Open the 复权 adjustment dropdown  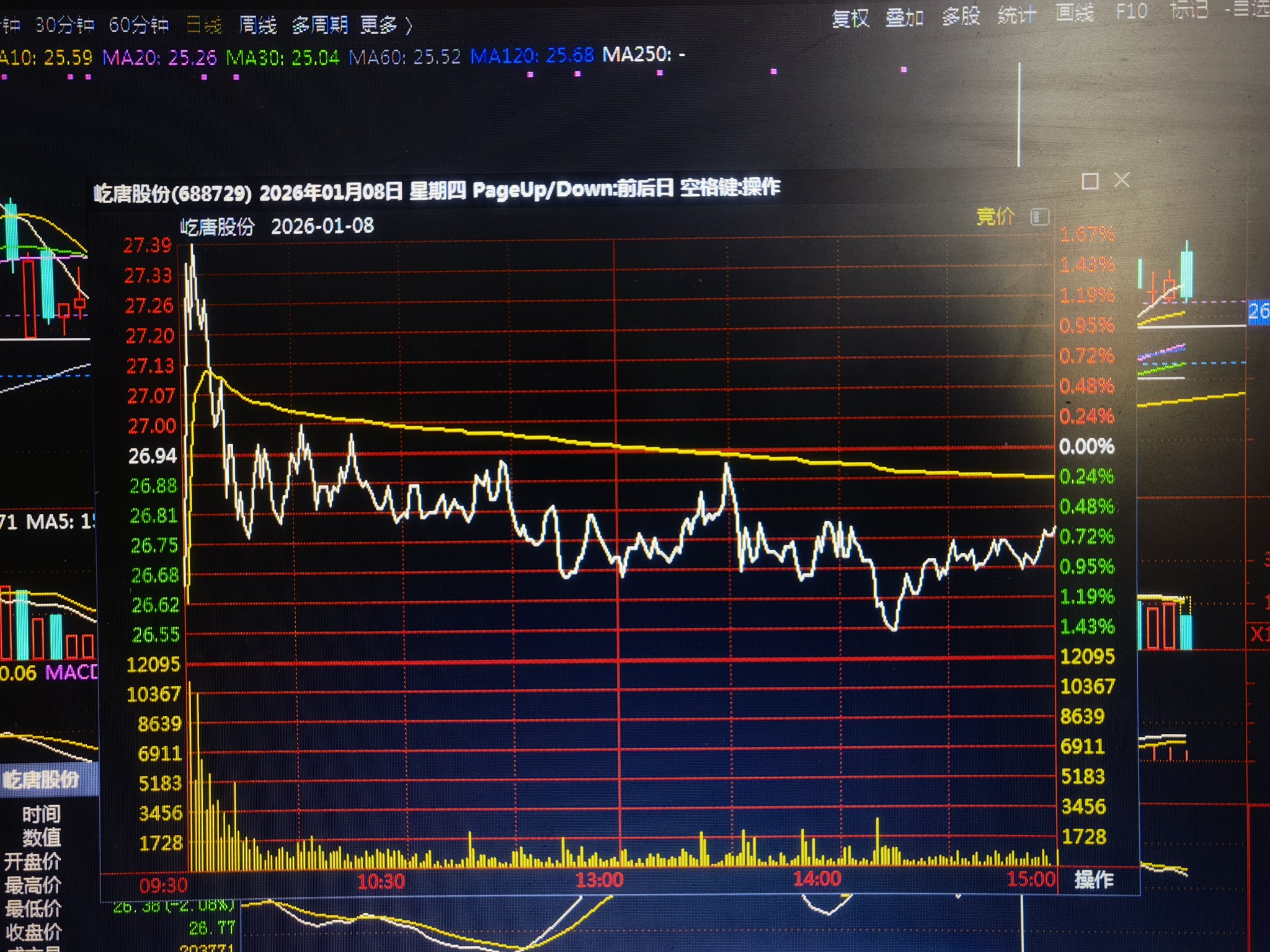[x=850, y=19]
